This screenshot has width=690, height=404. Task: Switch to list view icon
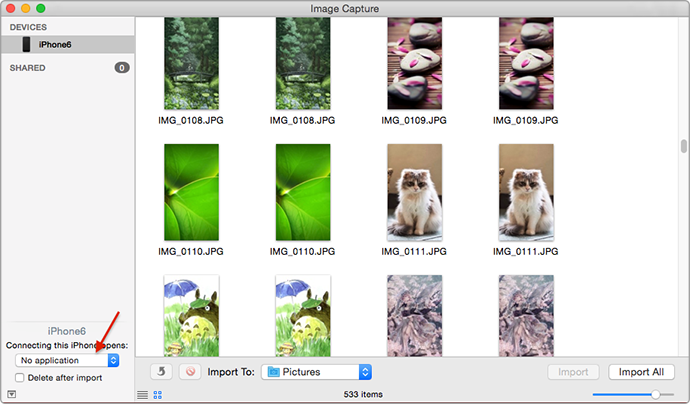(x=143, y=395)
